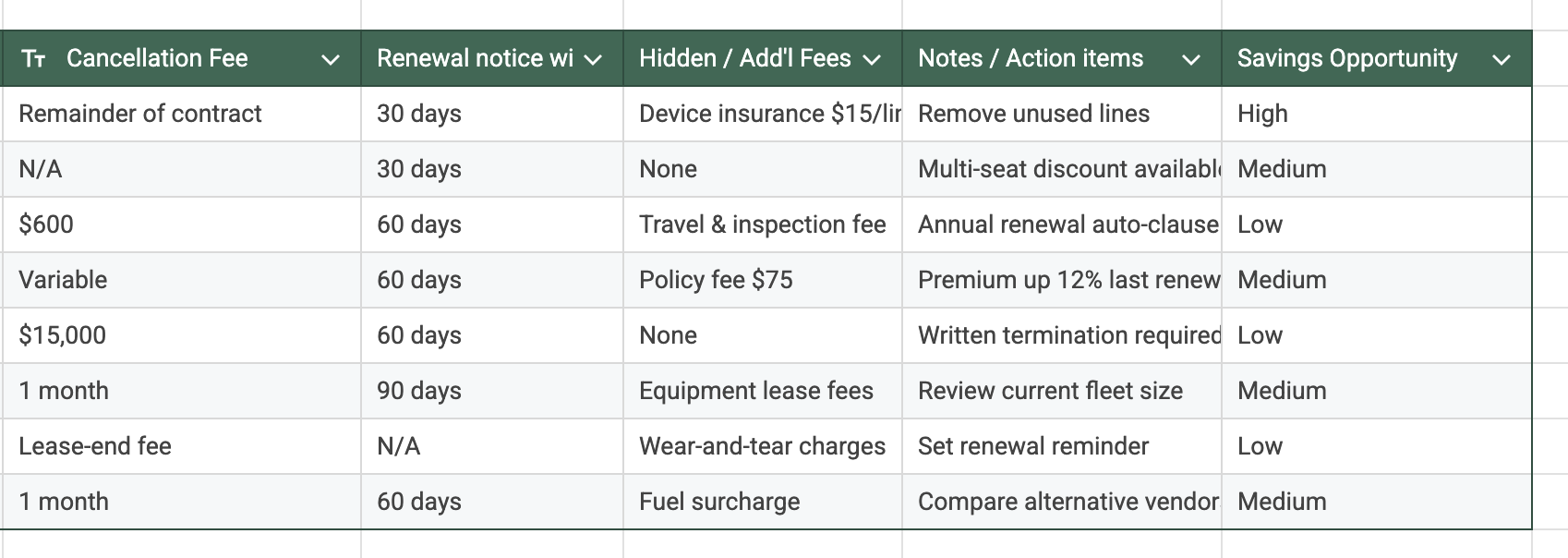The height and width of the screenshot is (558, 1568).
Task: Expand the Hidden / Add'l Fees column menu
Action: click(x=871, y=60)
